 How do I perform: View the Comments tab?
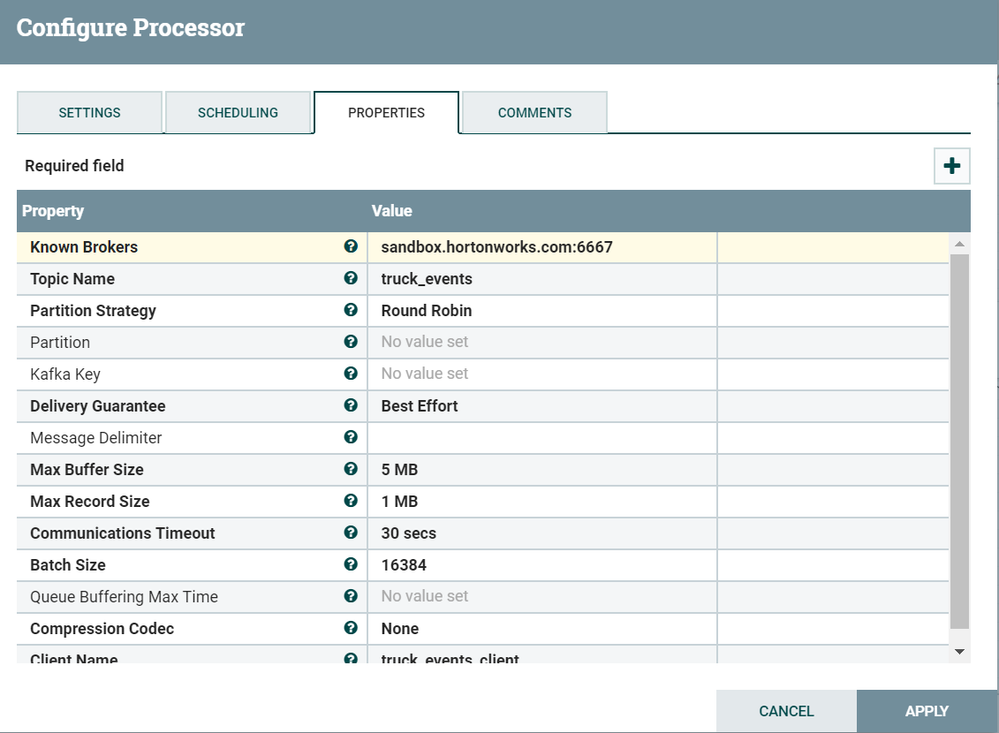pos(534,112)
